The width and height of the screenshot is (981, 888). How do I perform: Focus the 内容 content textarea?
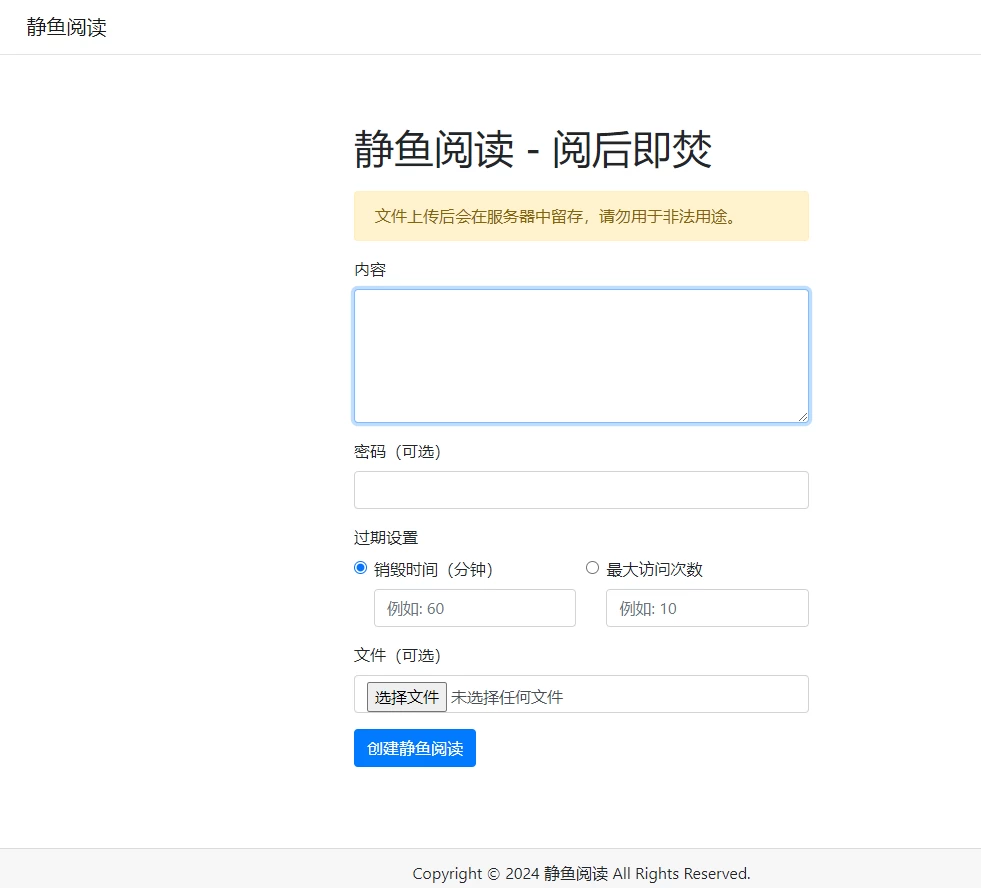click(x=580, y=355)
